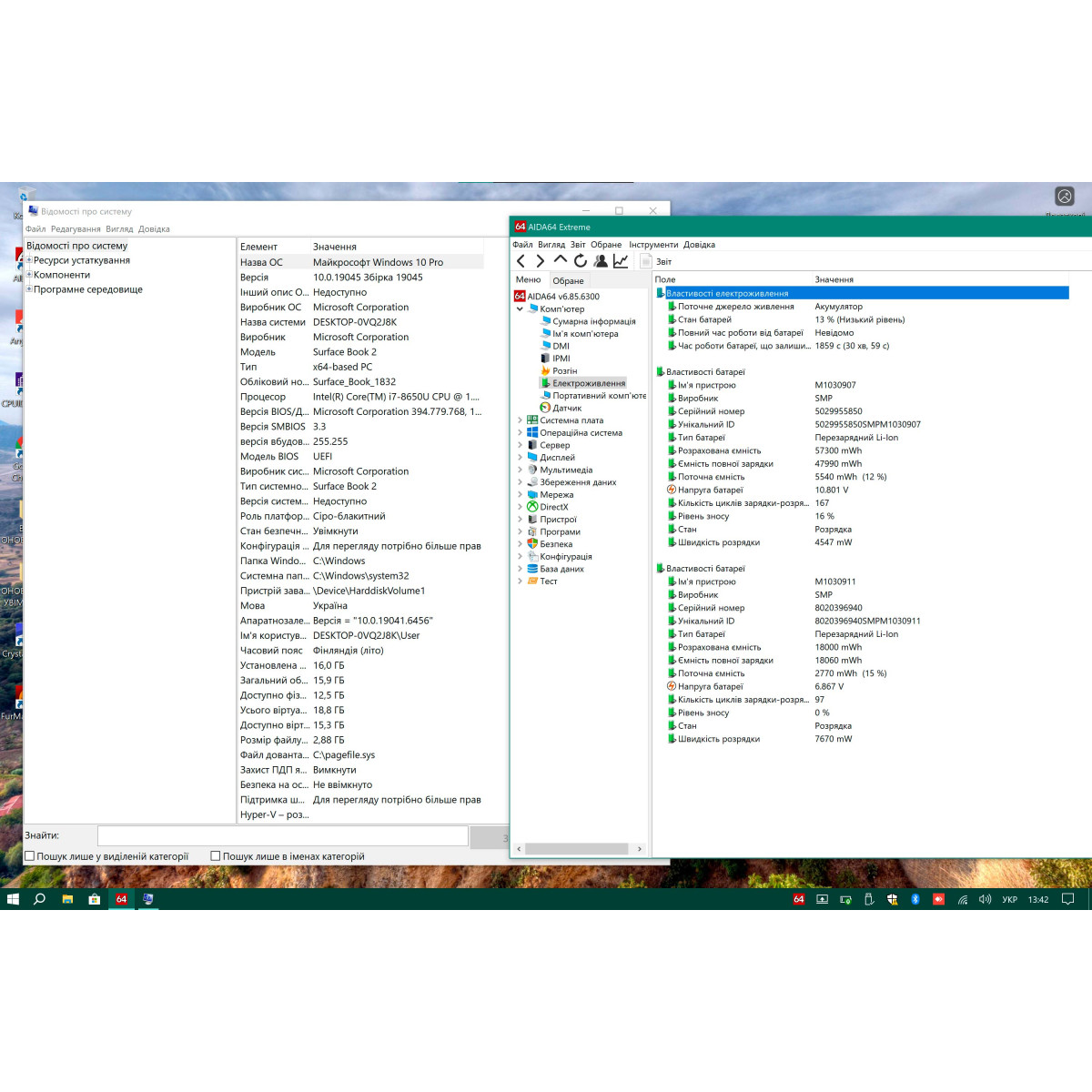Expand the Пристрої node

point(520,520)
